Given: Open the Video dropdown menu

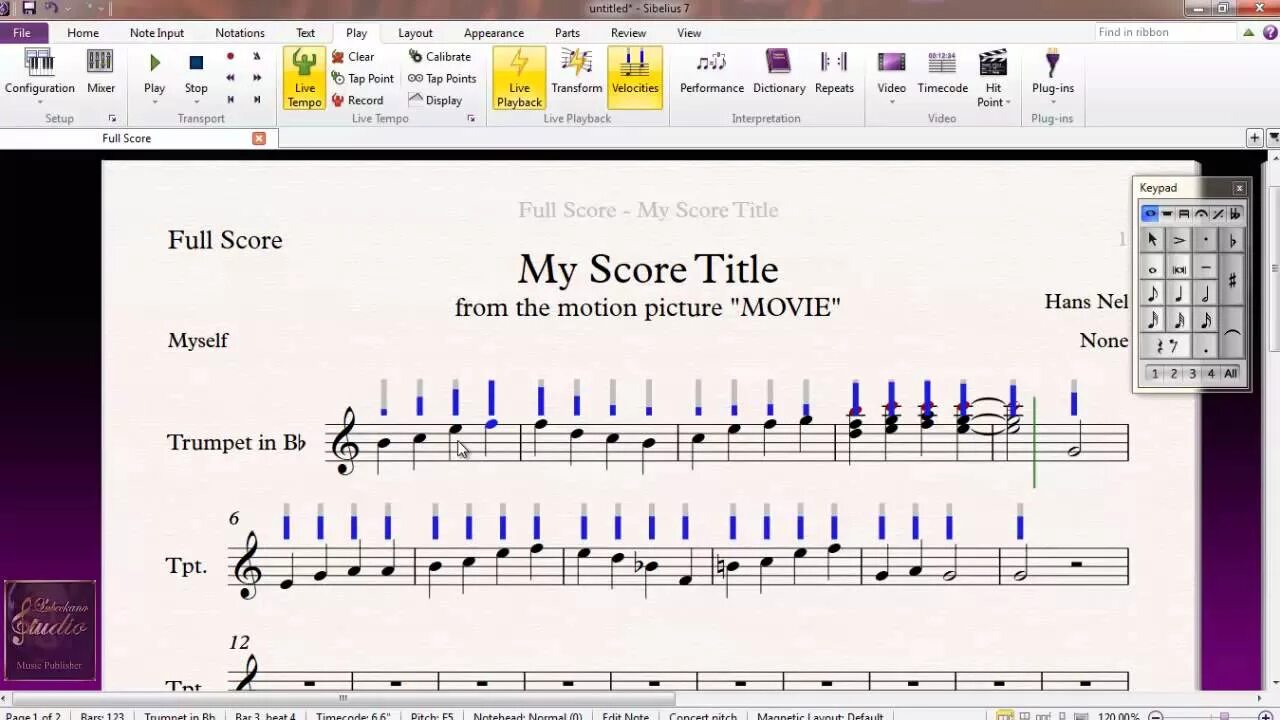Looking at the screenshot, I should pos(891,102).
